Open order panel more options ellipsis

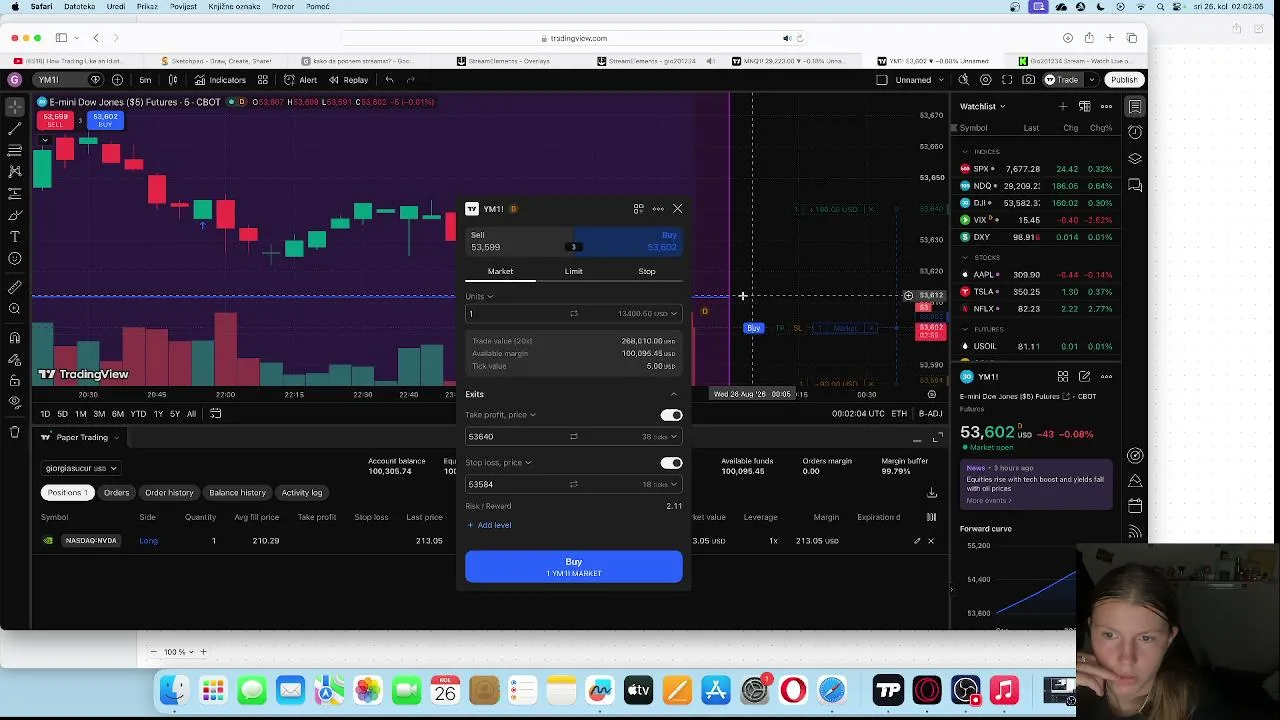[x=658, y=209]
